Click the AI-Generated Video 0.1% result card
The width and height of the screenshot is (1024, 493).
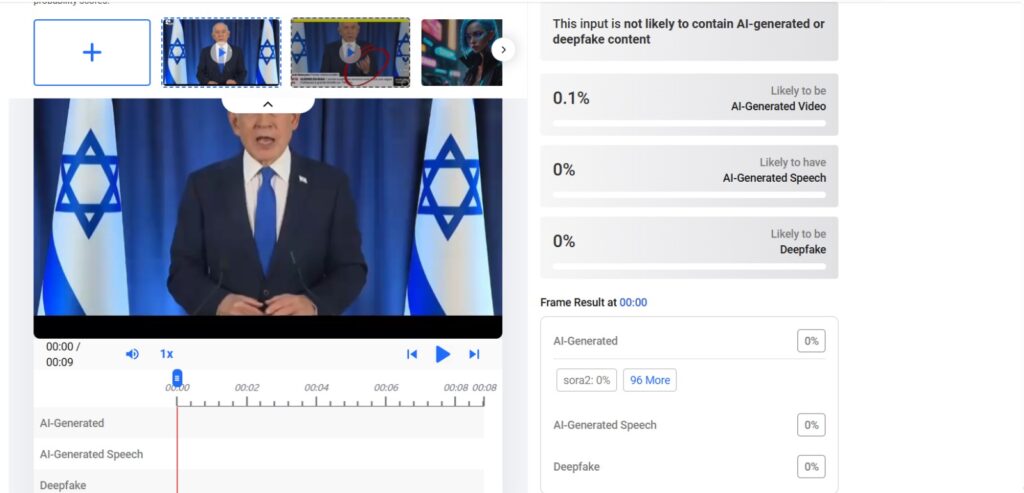point(689,104)
